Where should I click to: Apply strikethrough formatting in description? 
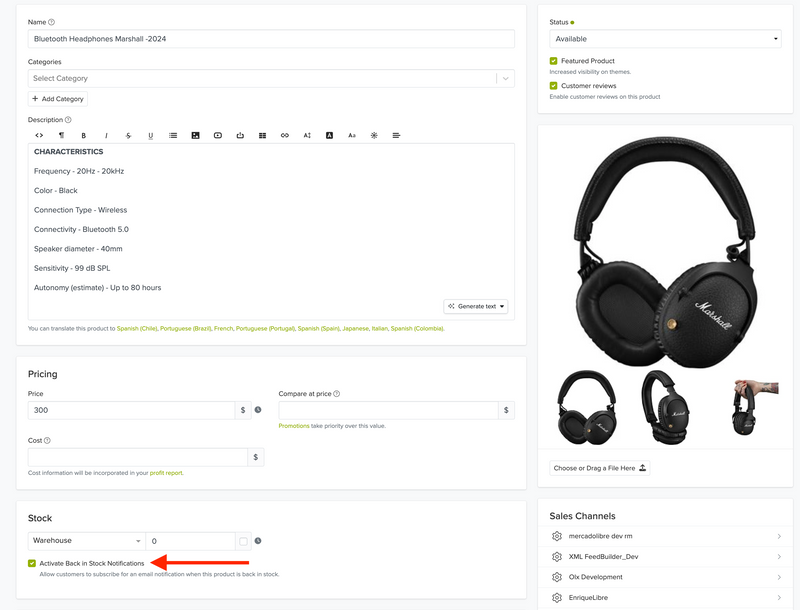point(128,135)
